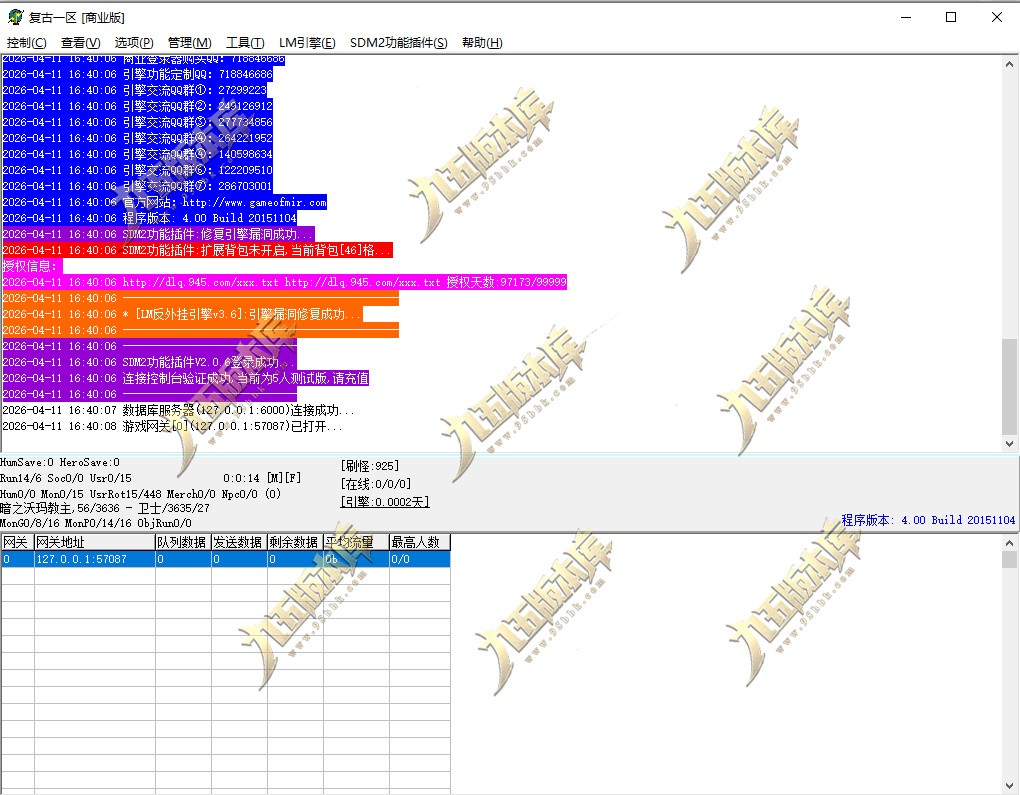Screen dimensions: 1020x795
Task: Maximize the 复古一区 window
Action: tap(951, 18)
